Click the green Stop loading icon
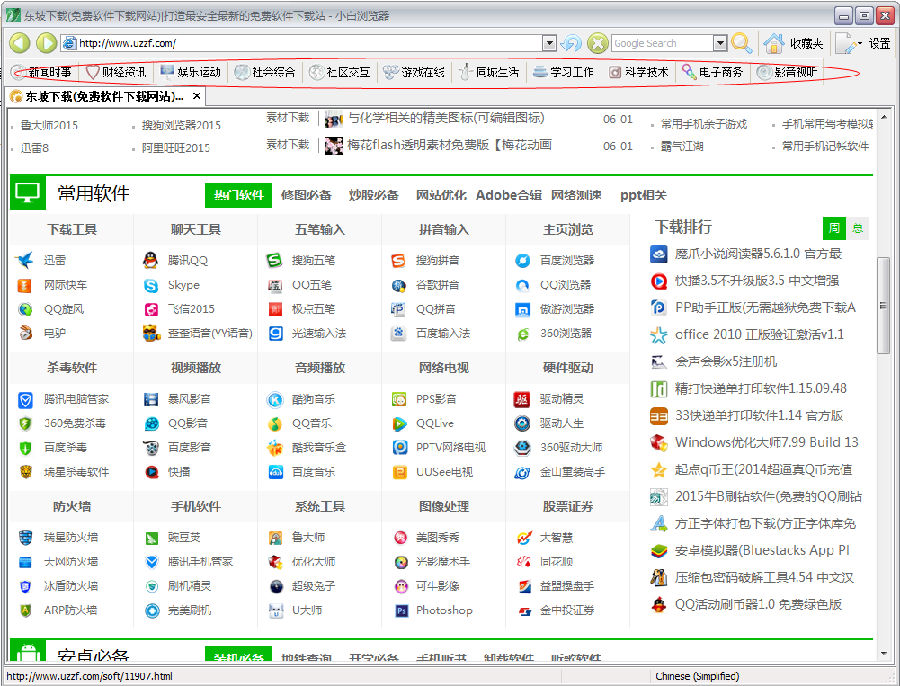This screenshot has width=900, height=686. coord(598,43)
